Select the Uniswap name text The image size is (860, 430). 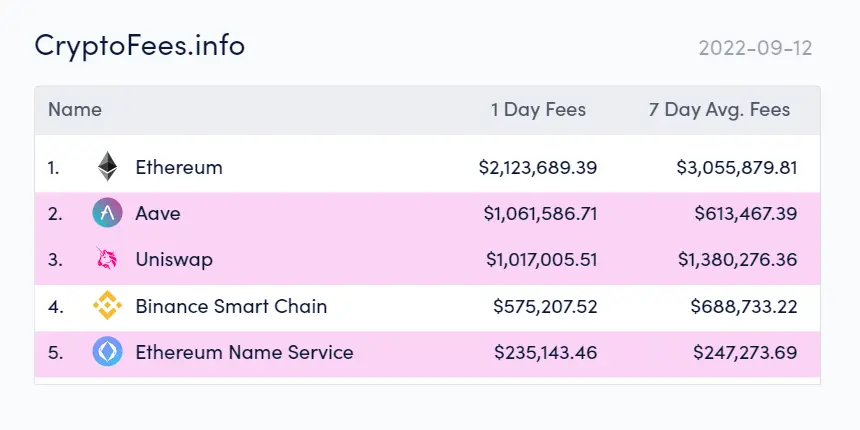174,259
